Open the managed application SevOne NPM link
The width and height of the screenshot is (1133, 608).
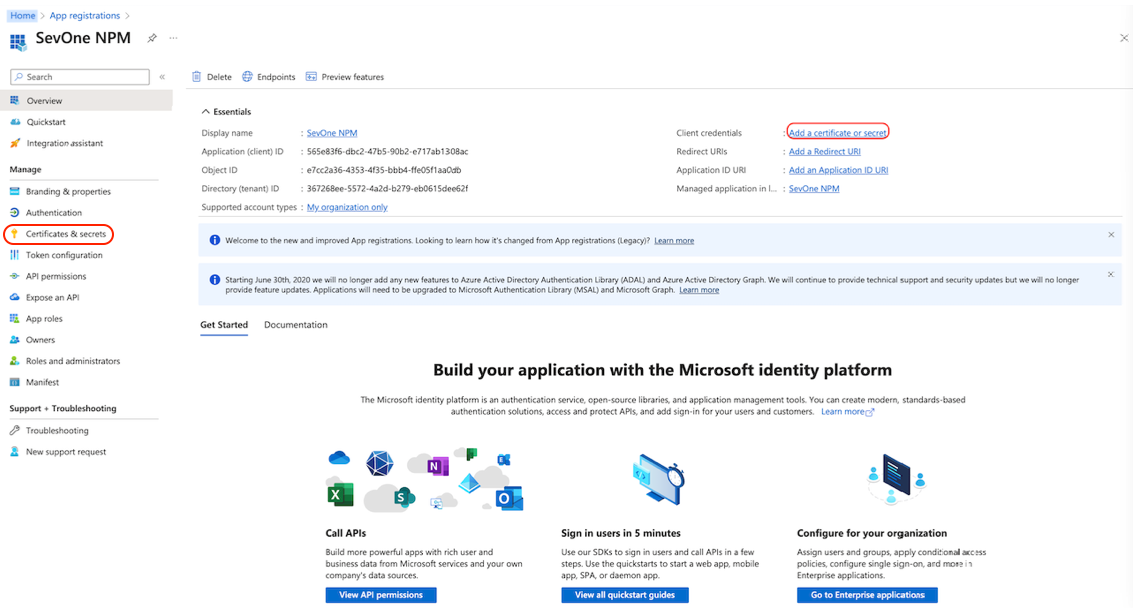[814, 189]
